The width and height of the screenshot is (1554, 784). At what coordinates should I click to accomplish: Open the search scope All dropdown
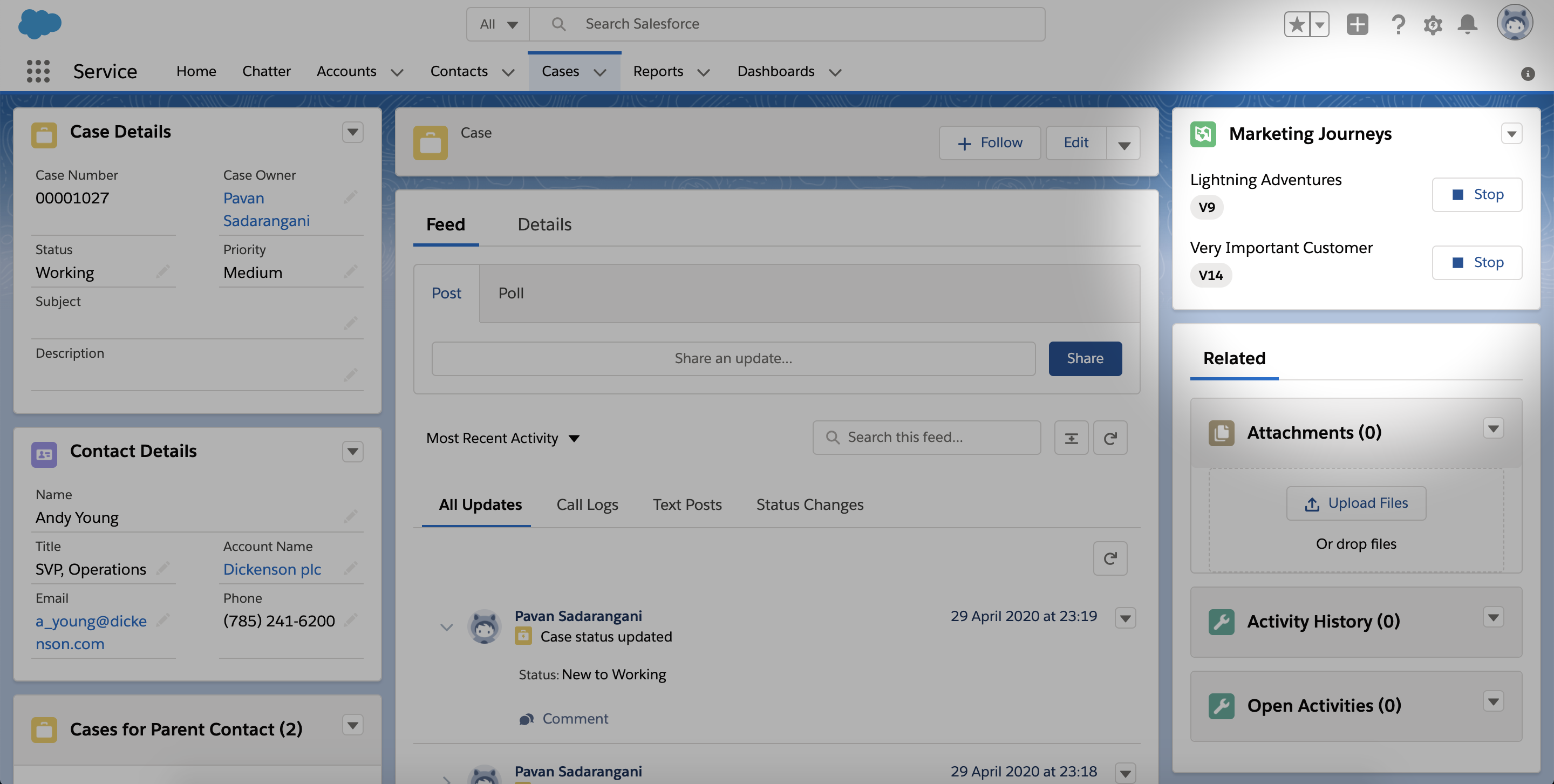497,24
